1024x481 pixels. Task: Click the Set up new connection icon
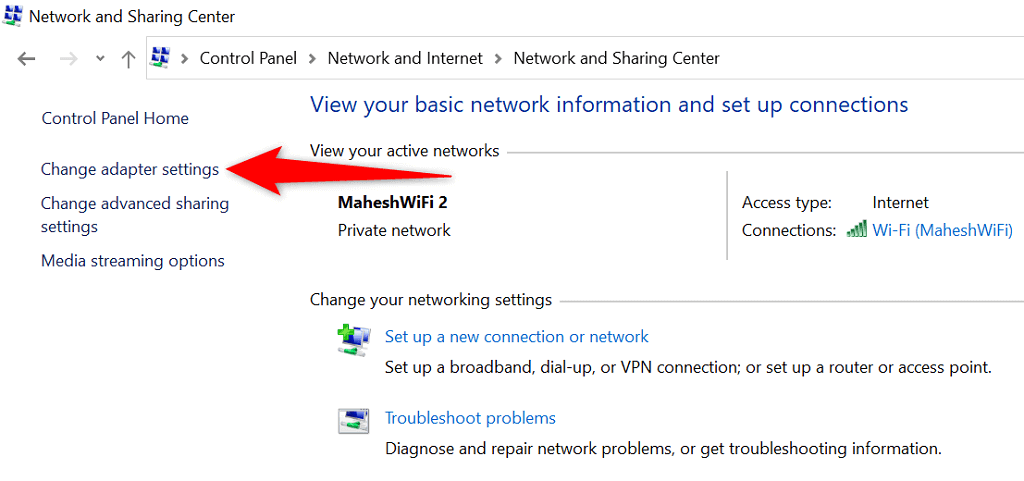(x=353, y=341)
